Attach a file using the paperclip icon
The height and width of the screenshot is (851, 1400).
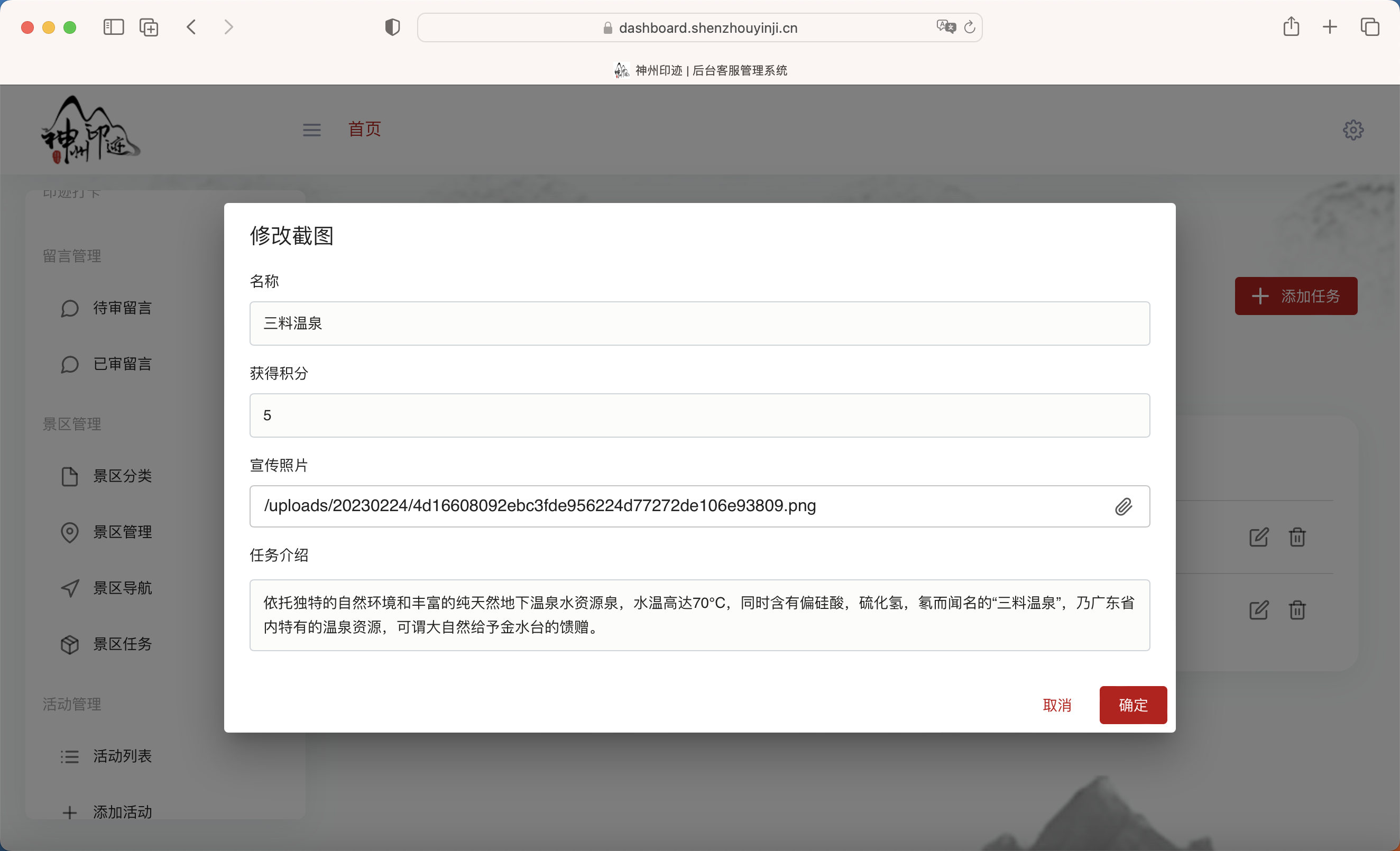click(x=1123, y=506)
